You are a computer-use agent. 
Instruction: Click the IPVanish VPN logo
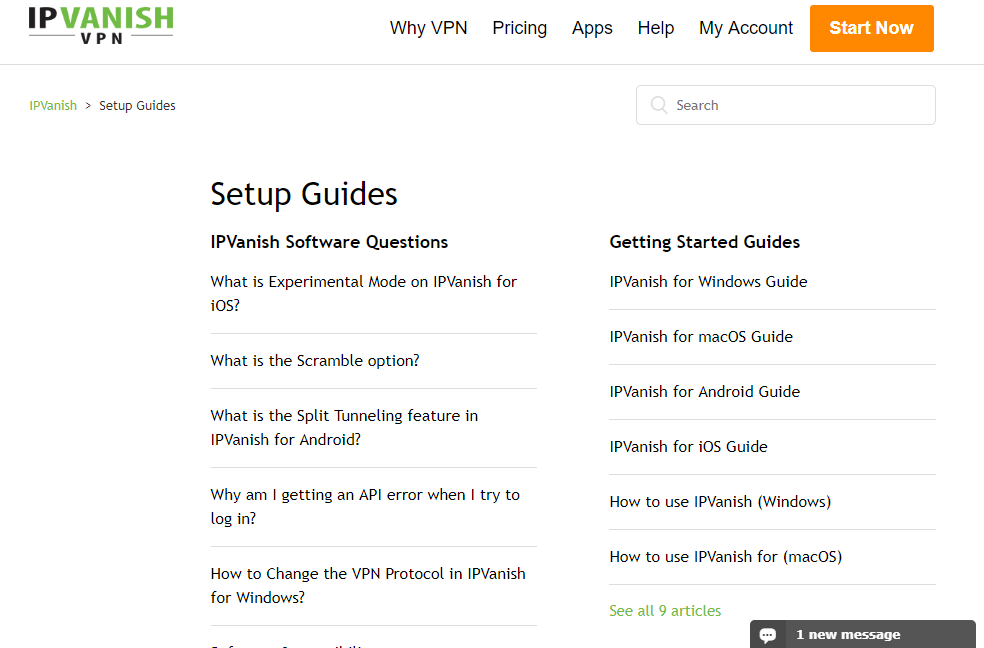[x=101, y=25]
